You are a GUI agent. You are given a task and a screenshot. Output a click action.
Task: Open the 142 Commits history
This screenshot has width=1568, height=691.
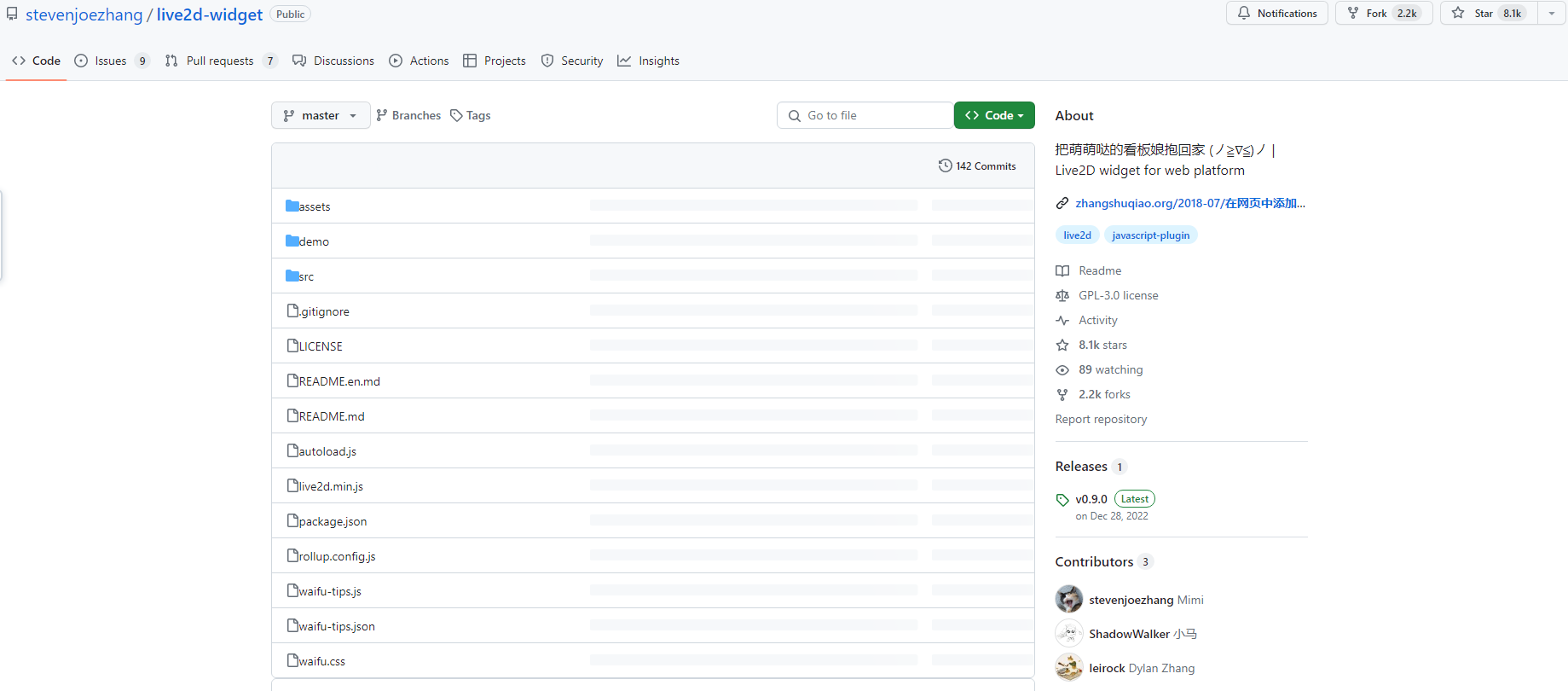(977, 166)
